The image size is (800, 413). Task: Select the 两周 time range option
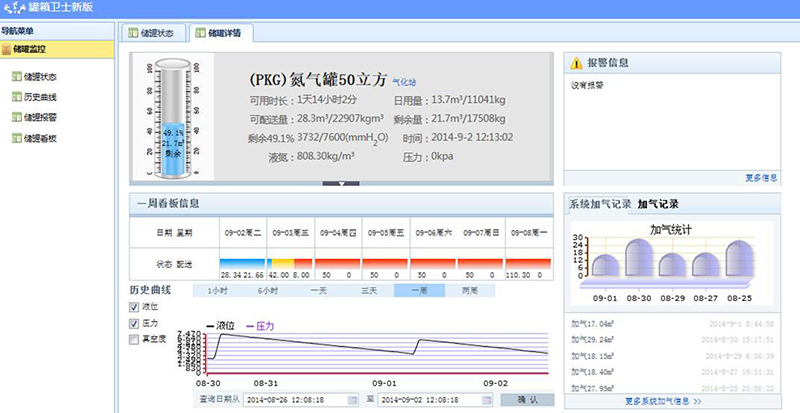469,290
